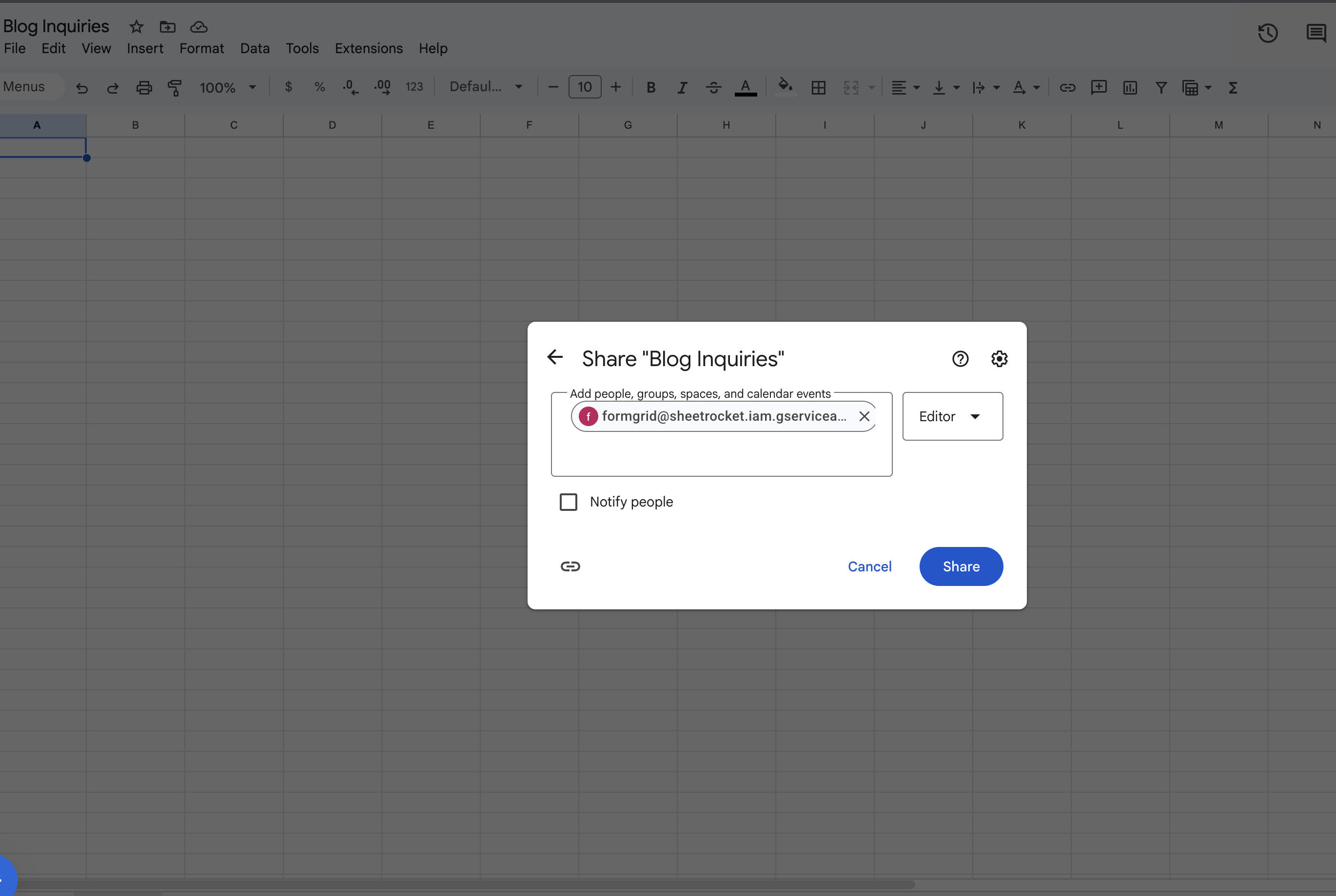Click the undo arrow
Viewport: 1336px width, 896px height.
[82, 87]
